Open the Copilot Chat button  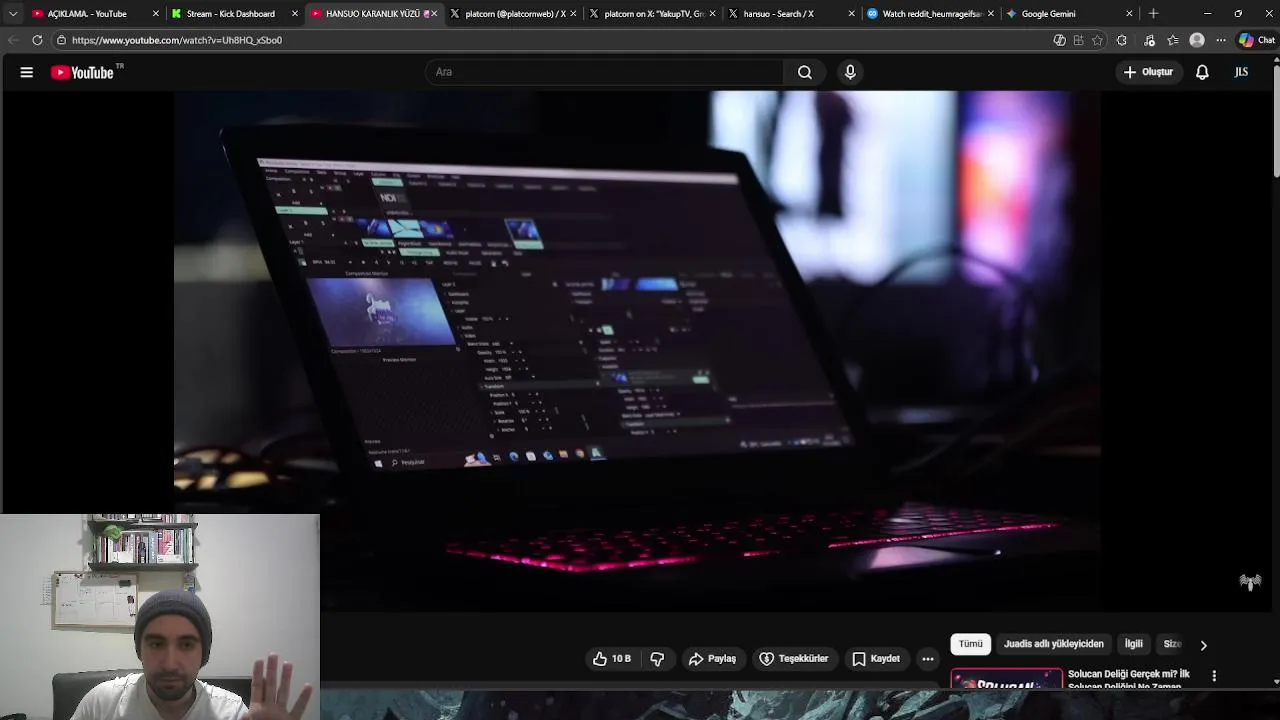(1257, 40)
